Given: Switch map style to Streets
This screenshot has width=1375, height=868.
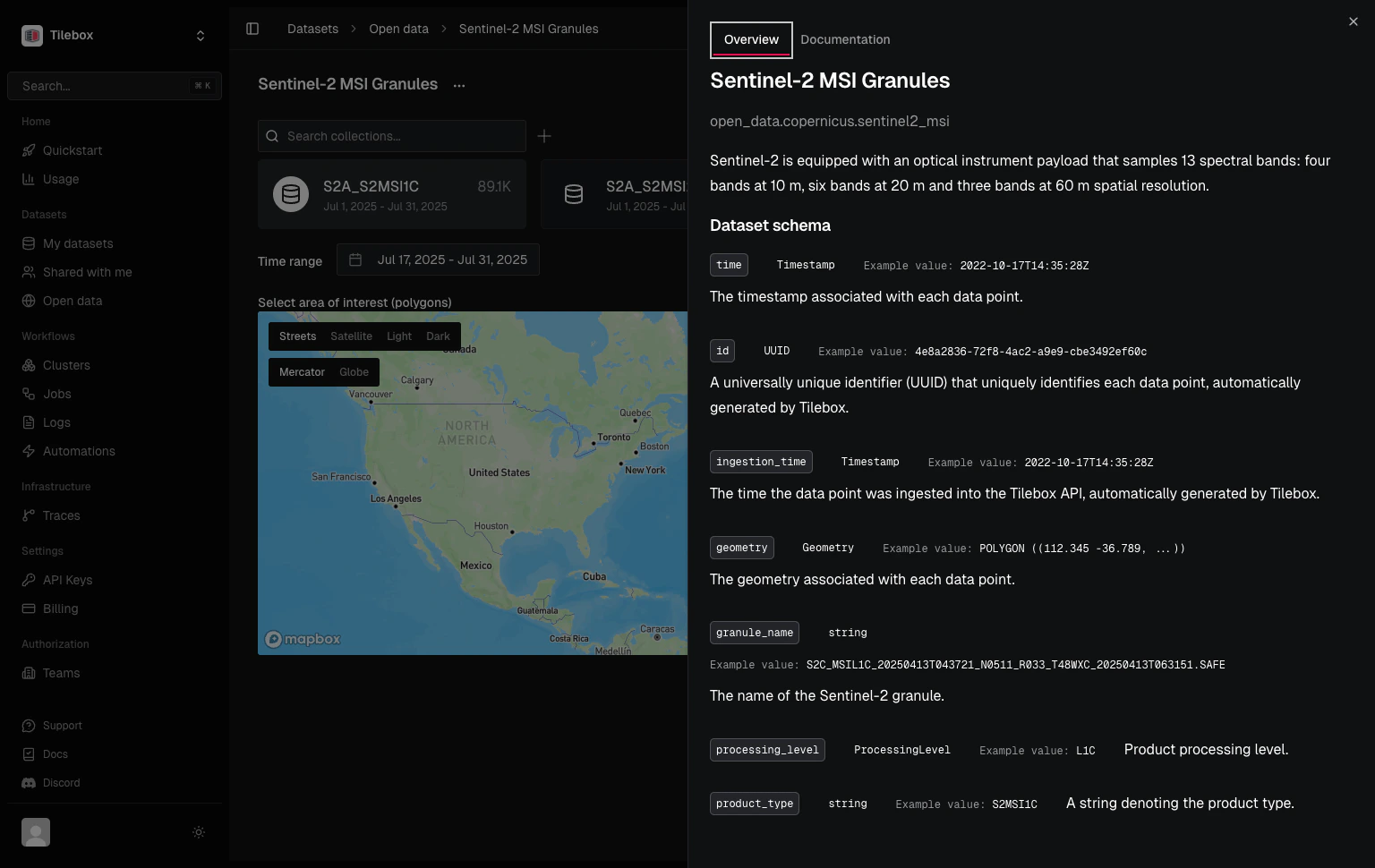Looking at the screenshot, I should tap(297, 336).
